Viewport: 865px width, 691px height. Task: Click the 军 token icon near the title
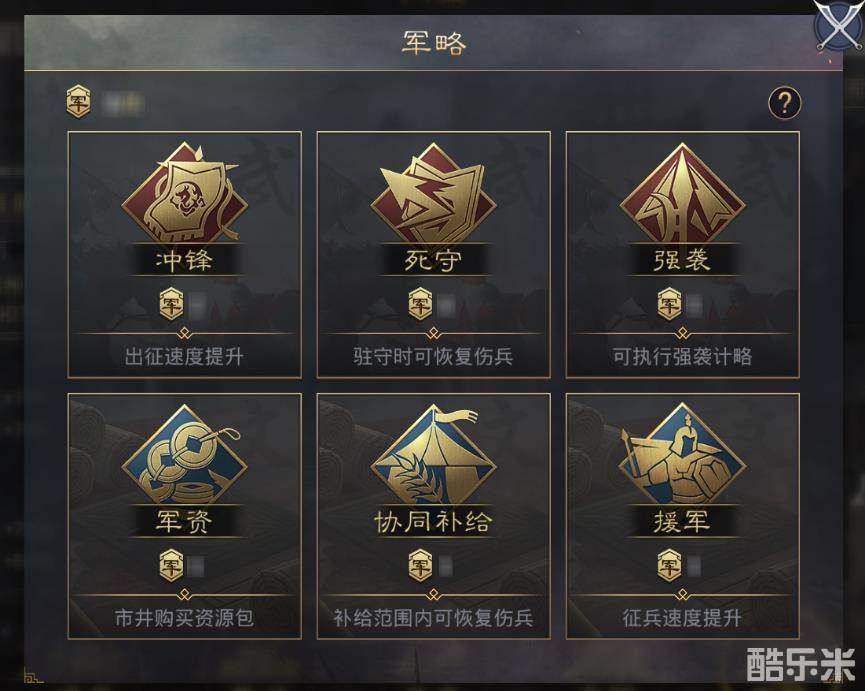coord(78,101)
